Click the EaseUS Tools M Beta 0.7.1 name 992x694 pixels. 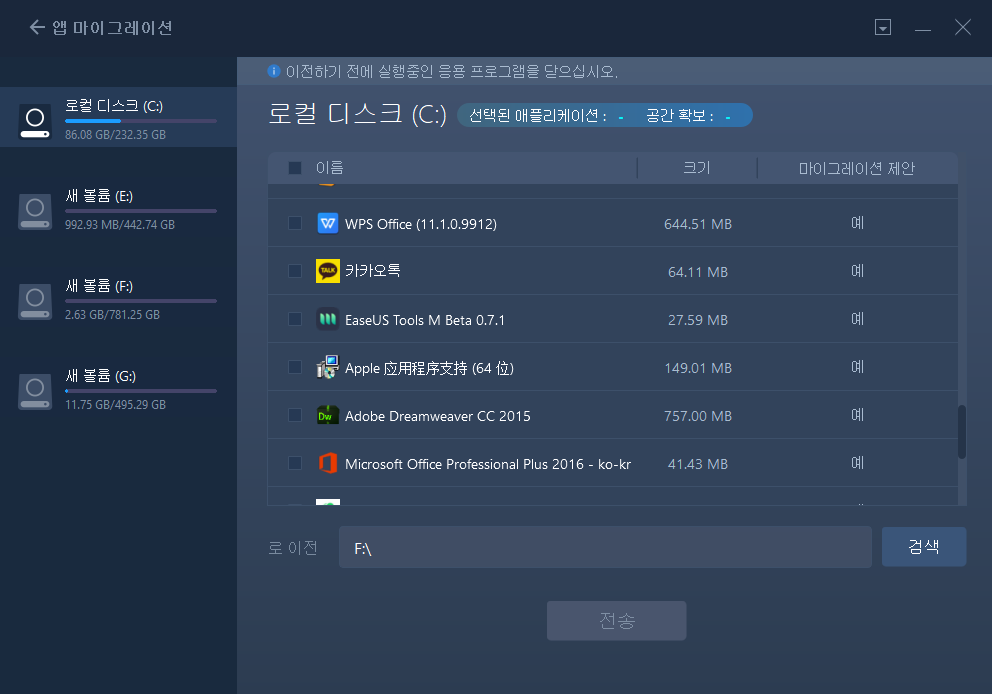tap(425, 320)
